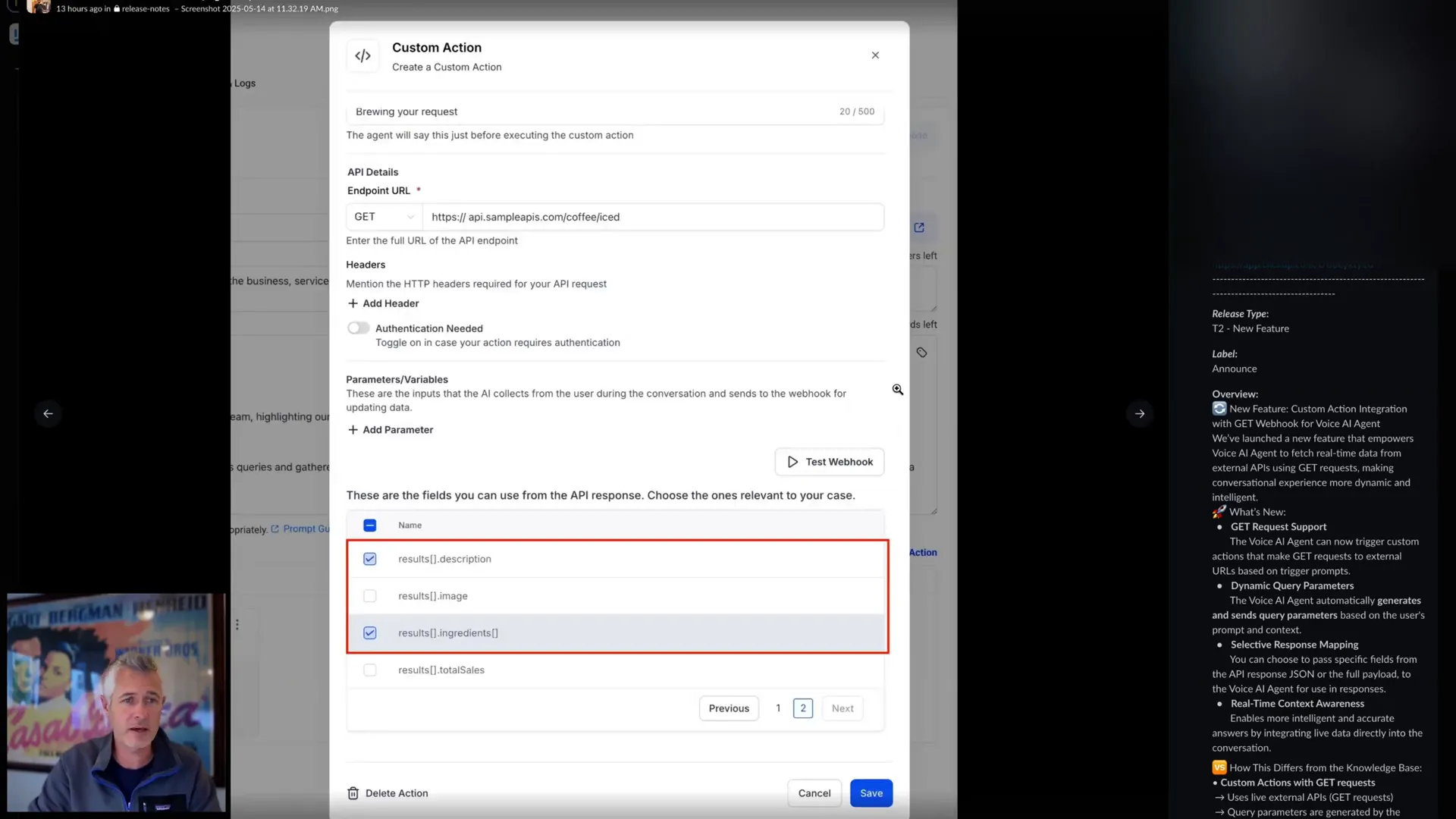
Task: Select page 1 in pagination
Action: click(x=778, y=708)
